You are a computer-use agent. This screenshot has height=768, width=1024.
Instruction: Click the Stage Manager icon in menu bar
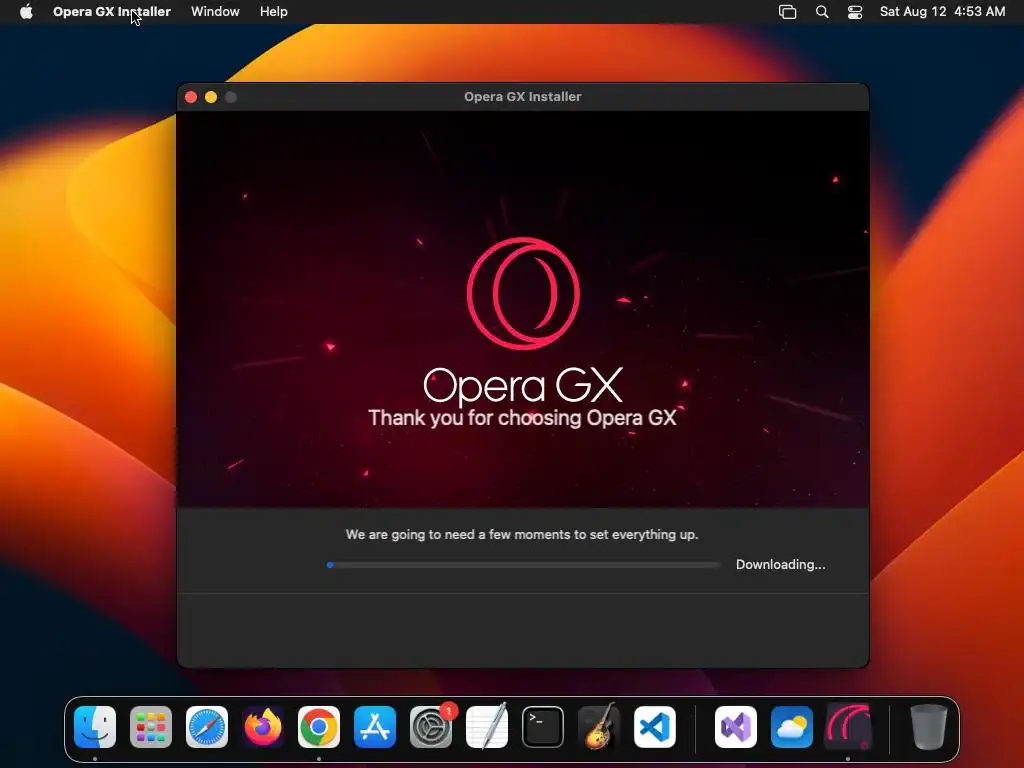point(788,12)
